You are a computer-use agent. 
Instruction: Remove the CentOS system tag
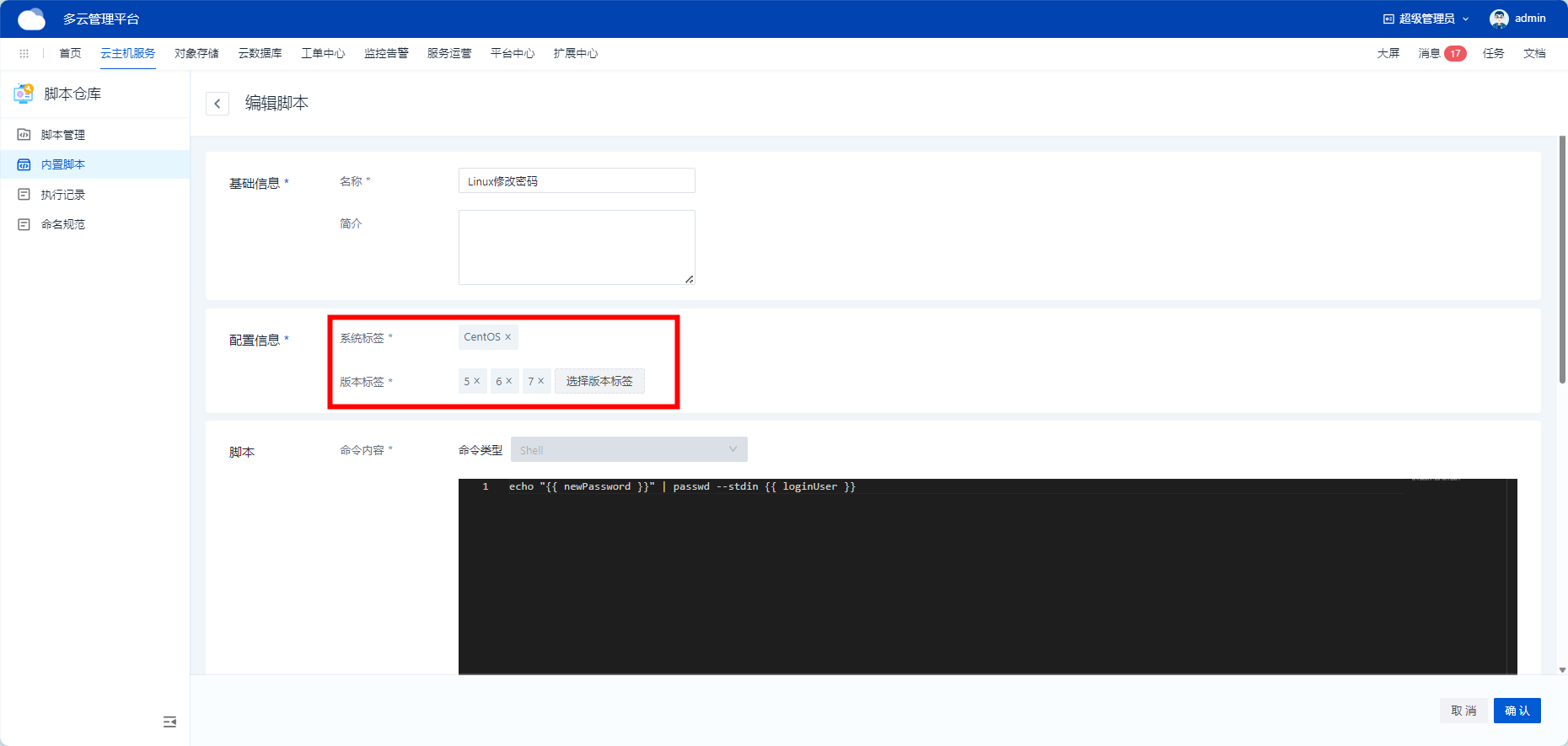click(508, 337)
